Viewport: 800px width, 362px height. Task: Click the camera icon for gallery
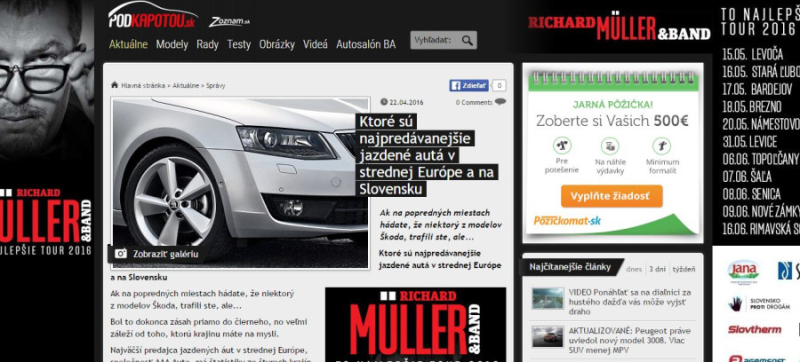coord(121,253)
